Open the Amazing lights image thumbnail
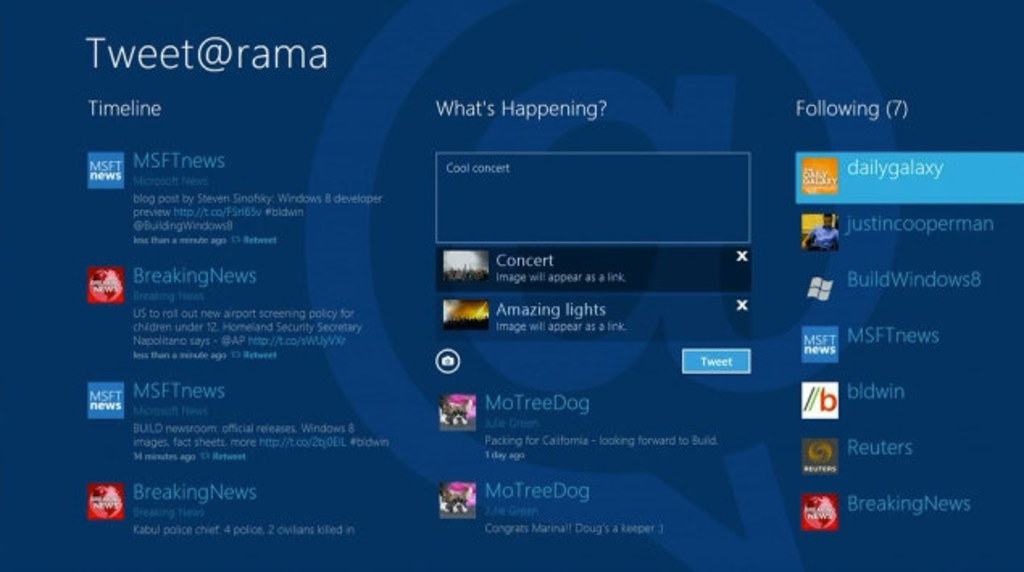Screen dimensions: 1024x572 point(466,315)
